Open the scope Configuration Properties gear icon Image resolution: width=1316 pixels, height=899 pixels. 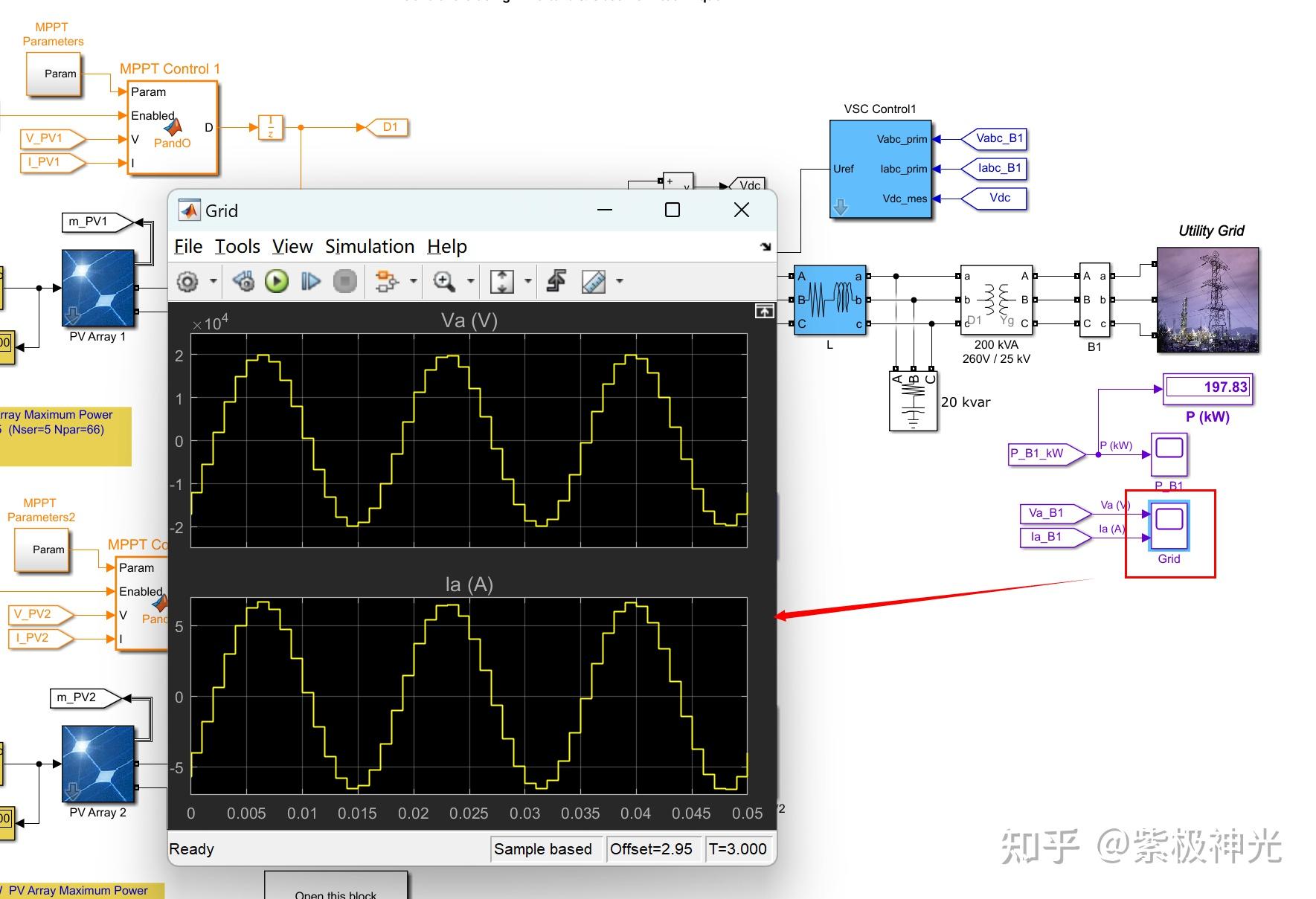click(188, 281)
